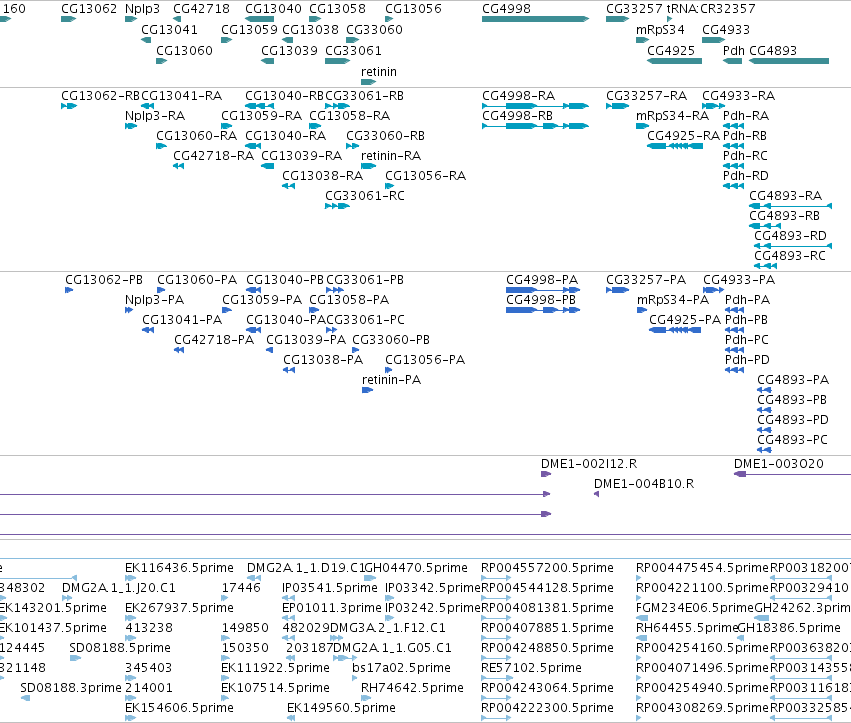The image size is (851, 723).
Task: Select the CG13058 gene label
Action: coord(338,9)
